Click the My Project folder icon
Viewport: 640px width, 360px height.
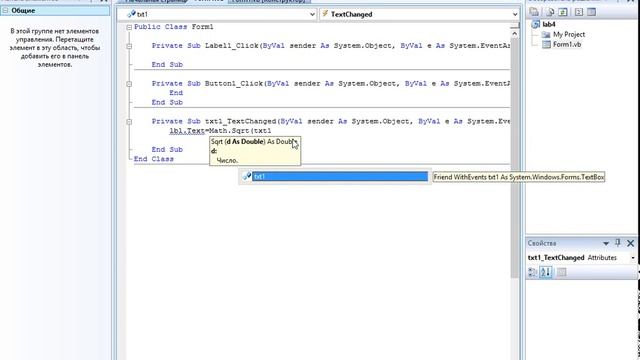[546, 35]
